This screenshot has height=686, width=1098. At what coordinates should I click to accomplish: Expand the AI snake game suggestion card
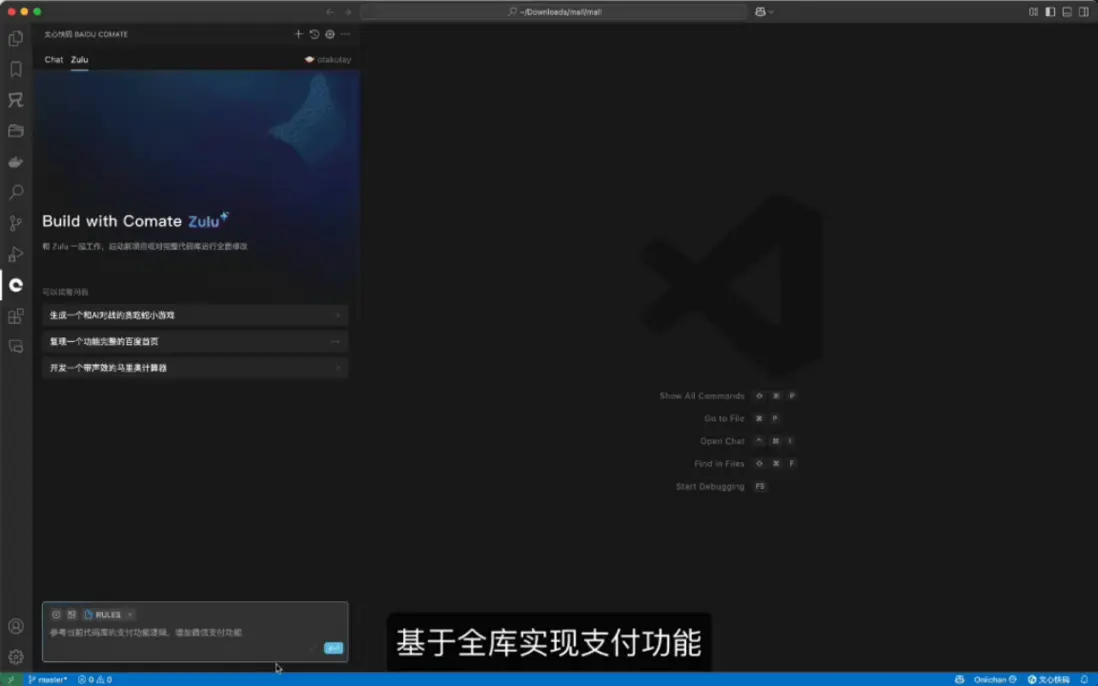[x=195, y=313]
